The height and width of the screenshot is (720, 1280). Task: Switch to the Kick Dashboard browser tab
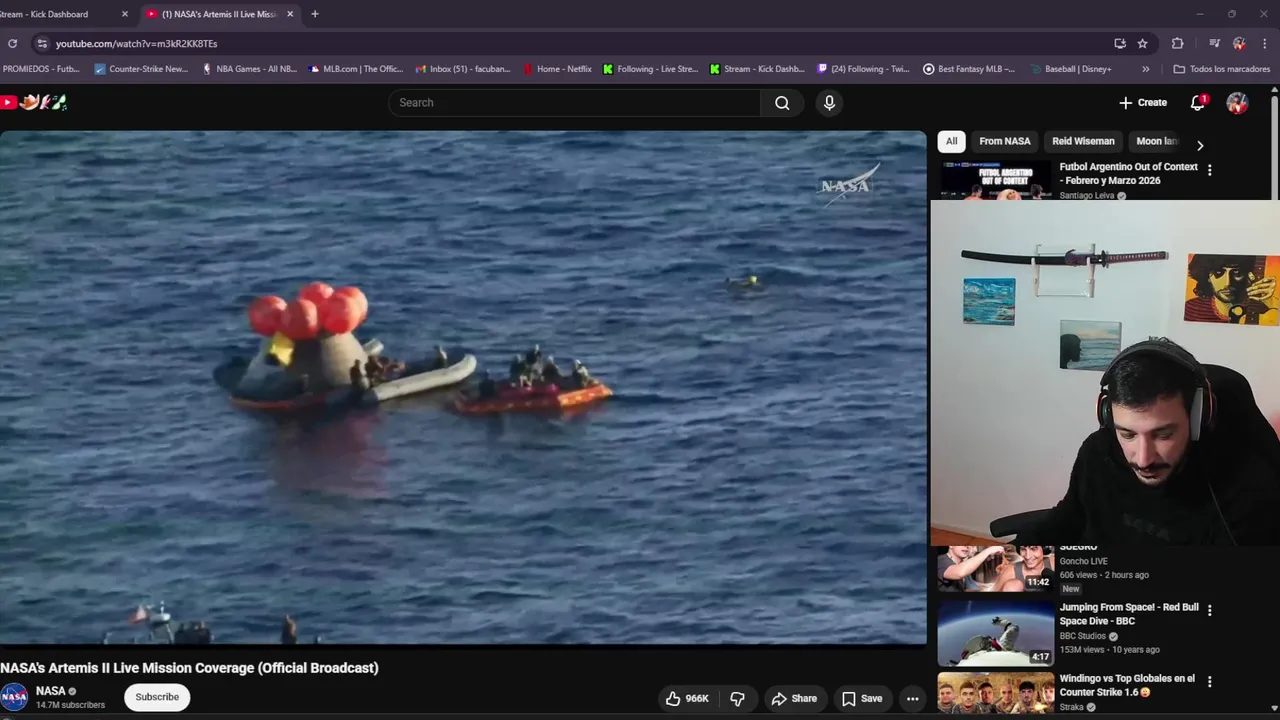pos(55,14)
